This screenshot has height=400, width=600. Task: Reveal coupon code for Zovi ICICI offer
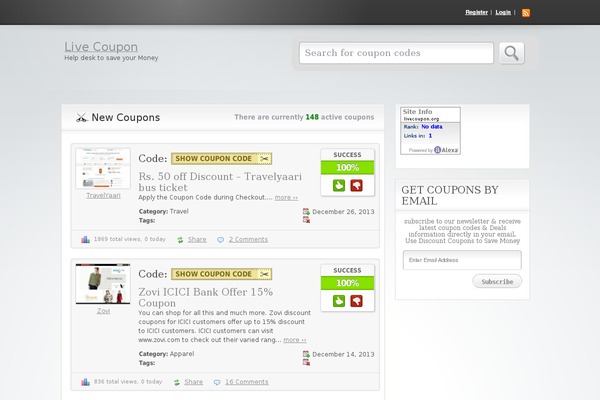[x=221, y=274]
